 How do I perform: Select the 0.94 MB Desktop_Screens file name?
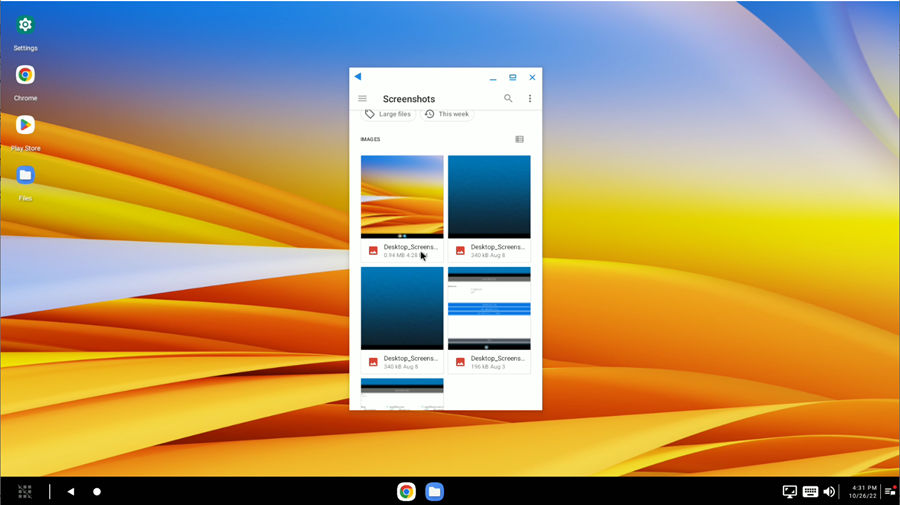[x=410, y=247]
